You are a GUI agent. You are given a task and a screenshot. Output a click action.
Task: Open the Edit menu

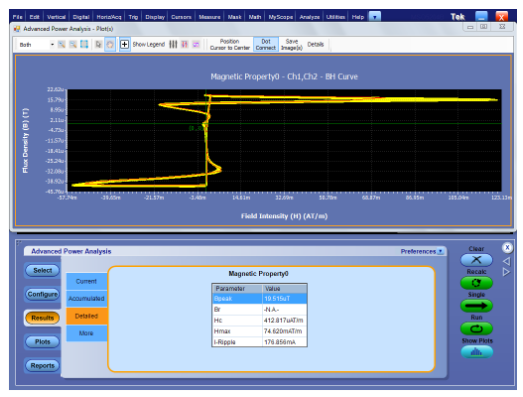[34, 17]
